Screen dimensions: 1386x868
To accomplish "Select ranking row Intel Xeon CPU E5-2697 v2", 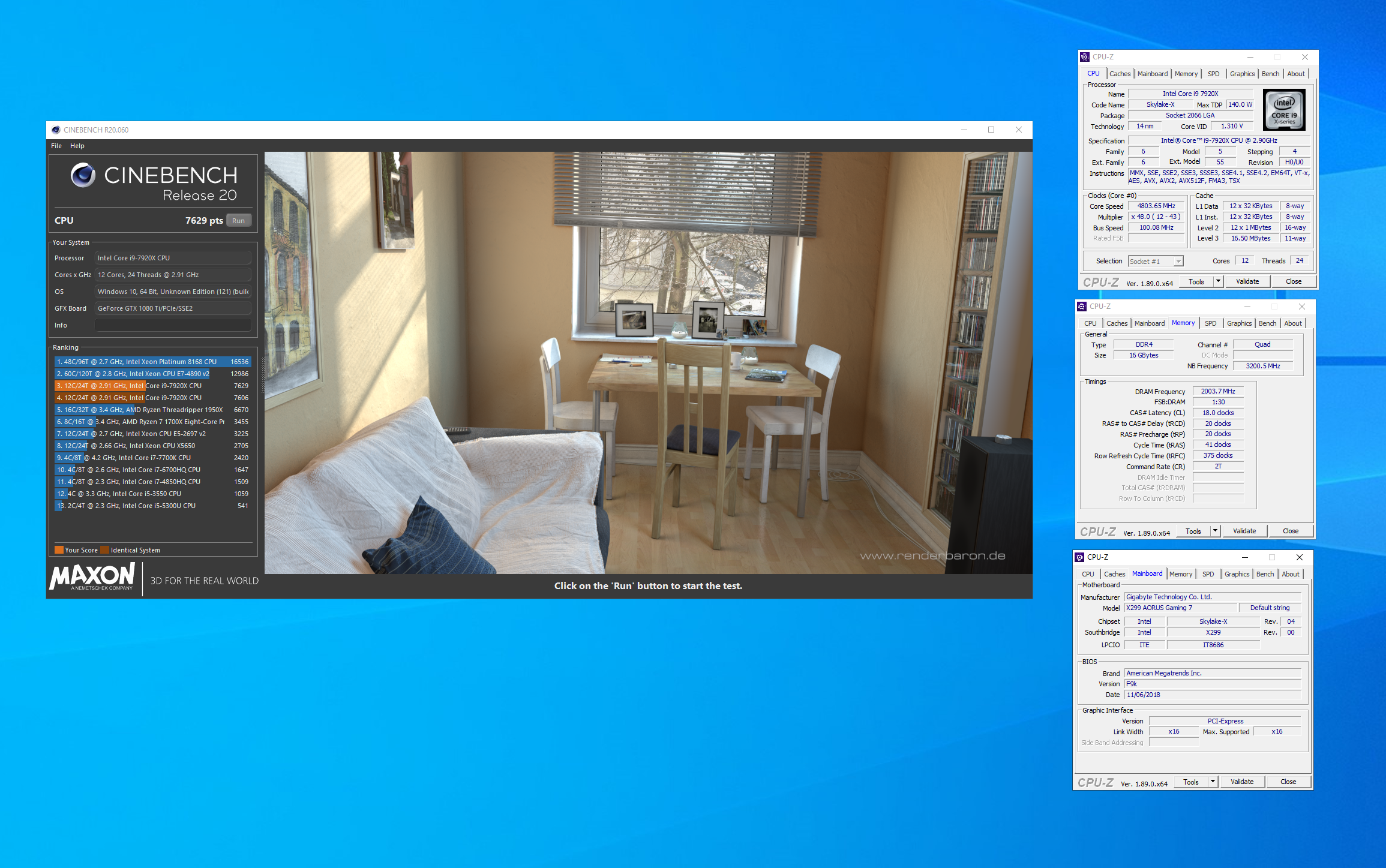I will (x=152, y=434).
